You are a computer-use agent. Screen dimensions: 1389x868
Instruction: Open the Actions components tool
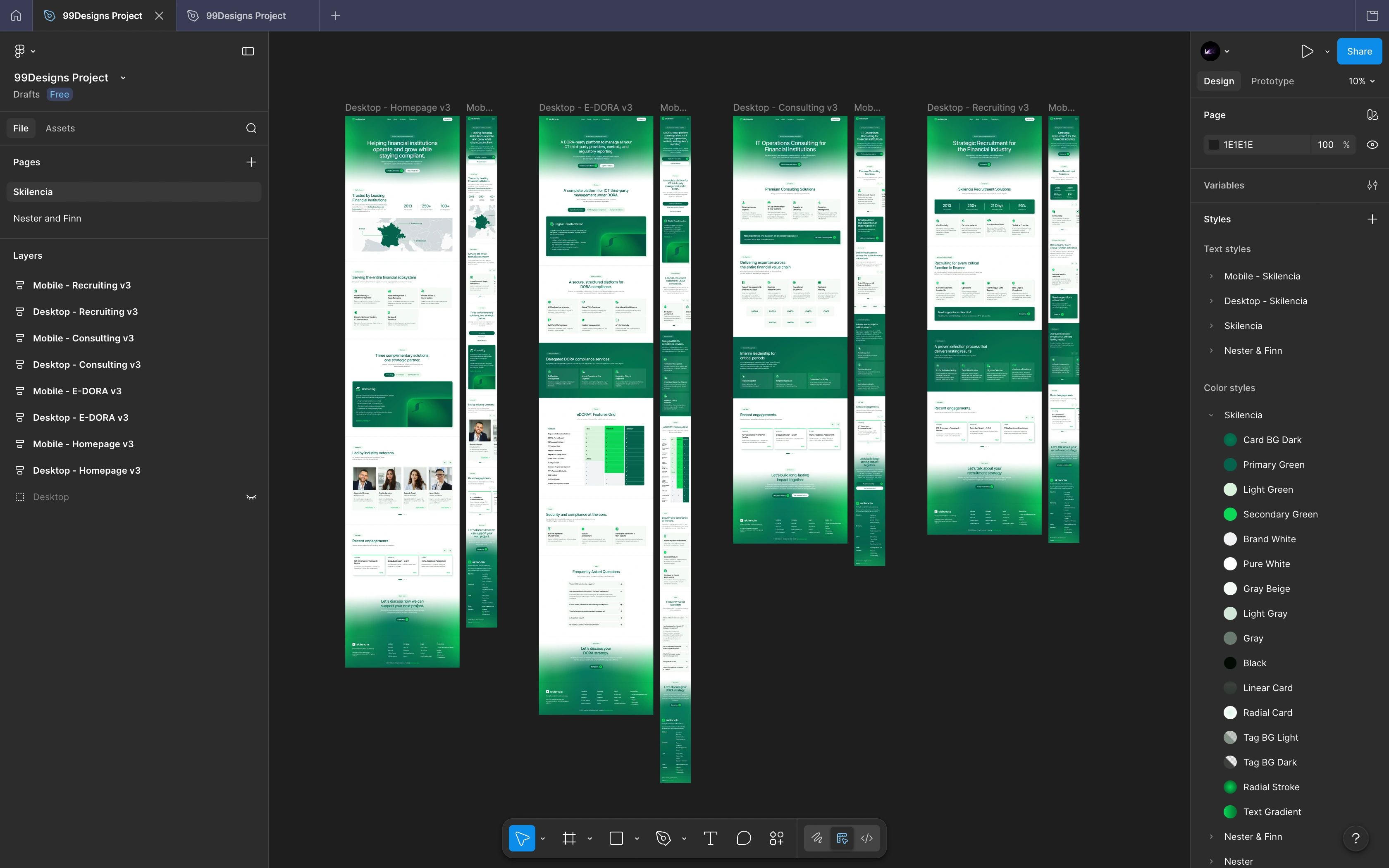(x=776, y=838)
